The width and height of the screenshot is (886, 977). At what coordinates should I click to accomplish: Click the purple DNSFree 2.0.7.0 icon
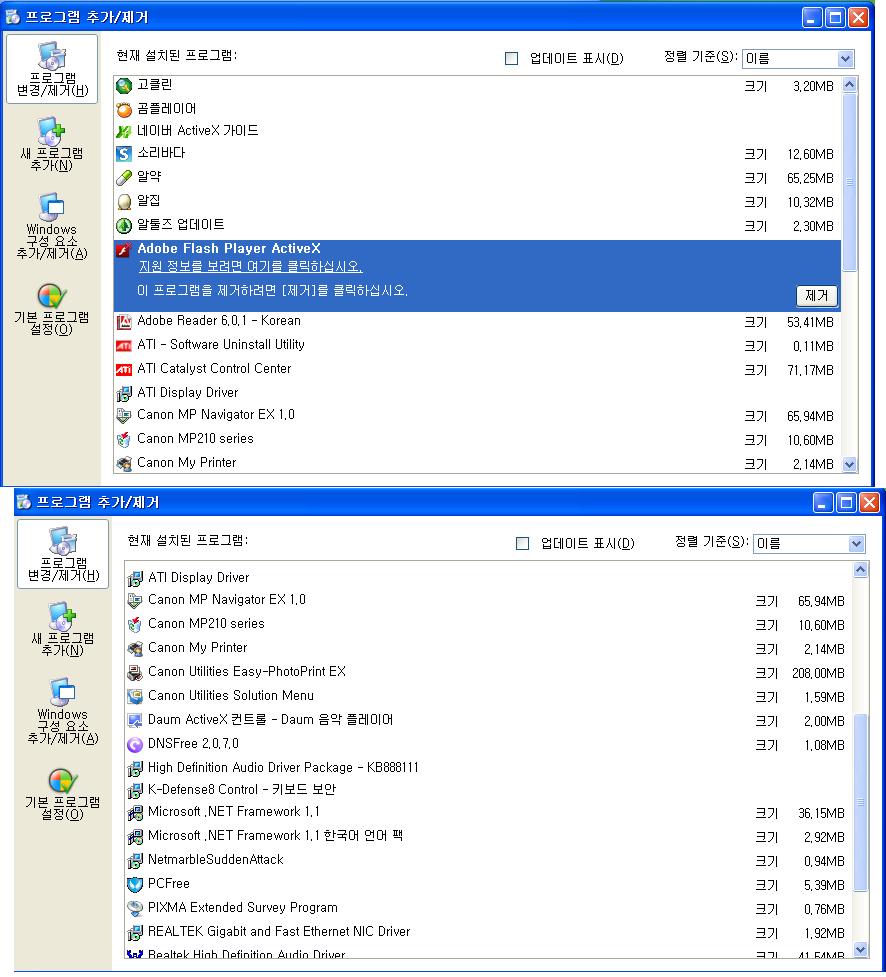[x=135, y=744]
